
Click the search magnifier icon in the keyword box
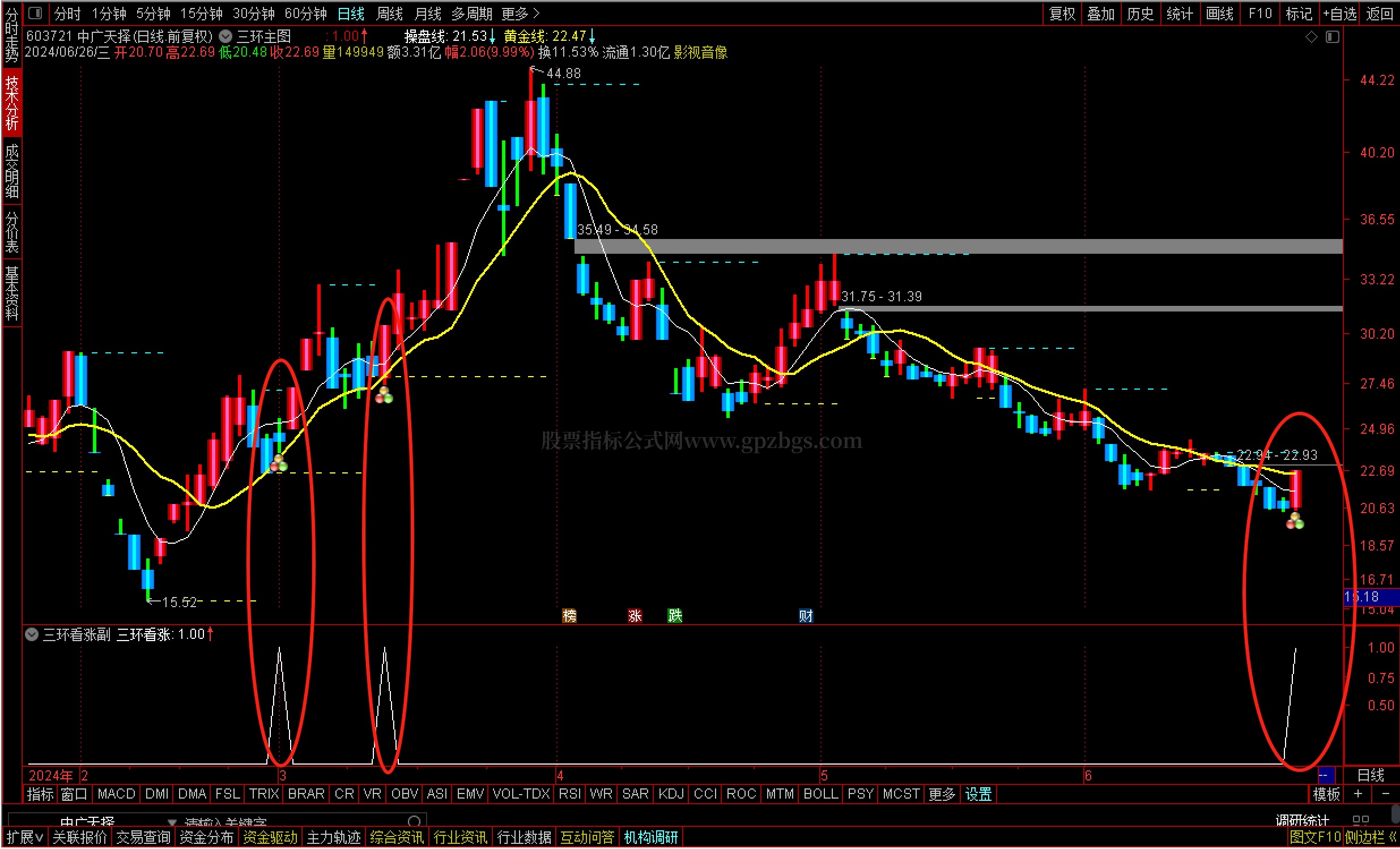(x=414, y=821)
